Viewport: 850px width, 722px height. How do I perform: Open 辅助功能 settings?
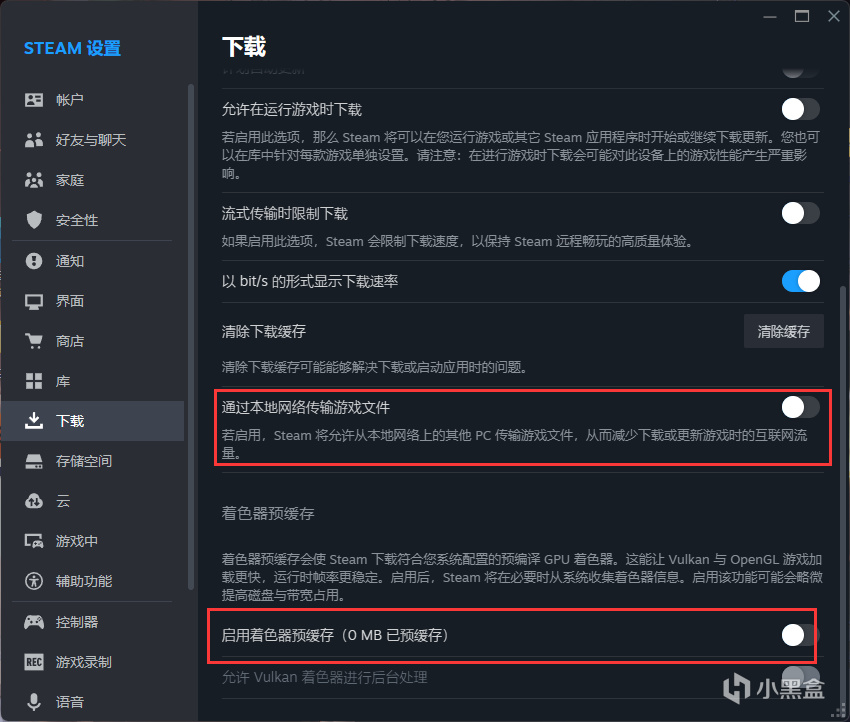tap(93, 581)
